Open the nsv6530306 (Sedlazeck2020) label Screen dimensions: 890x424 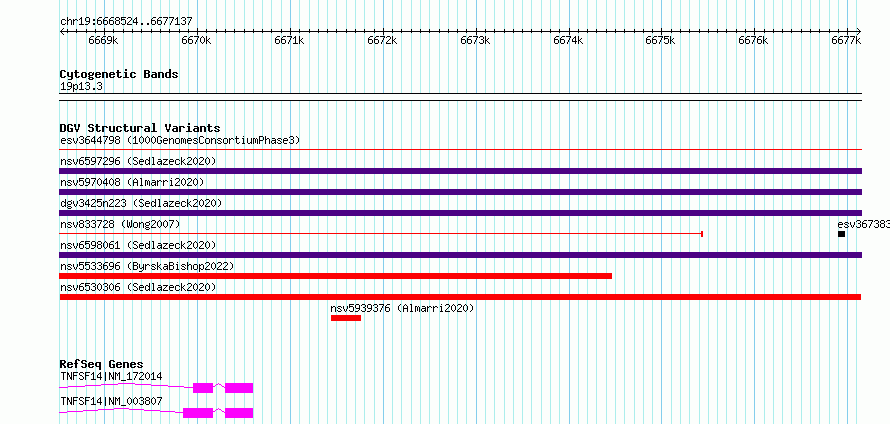[138, 287]
